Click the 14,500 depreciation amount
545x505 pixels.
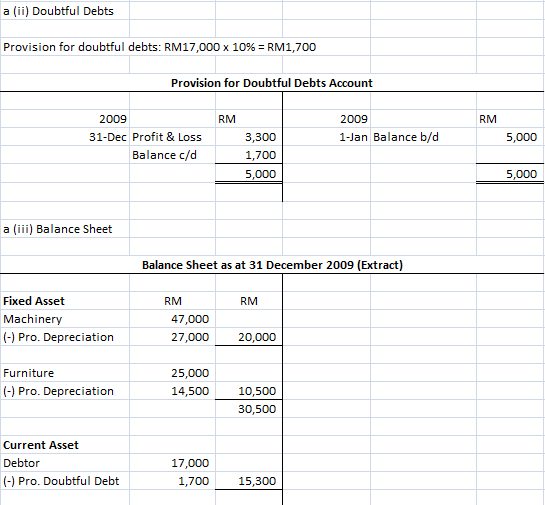point(172,391)
